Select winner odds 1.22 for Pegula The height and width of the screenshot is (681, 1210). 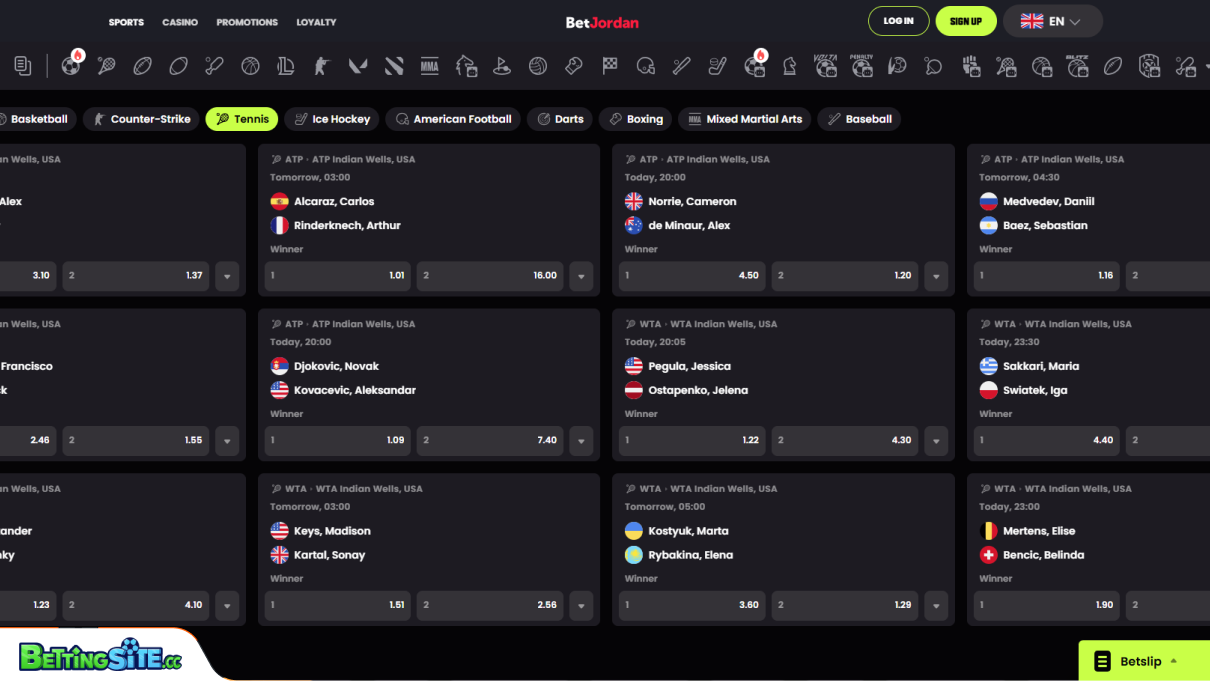pos(691,440)
